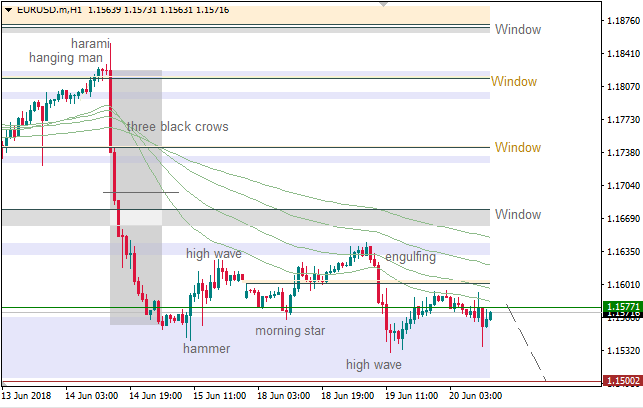Select the three black crows label

177,127
